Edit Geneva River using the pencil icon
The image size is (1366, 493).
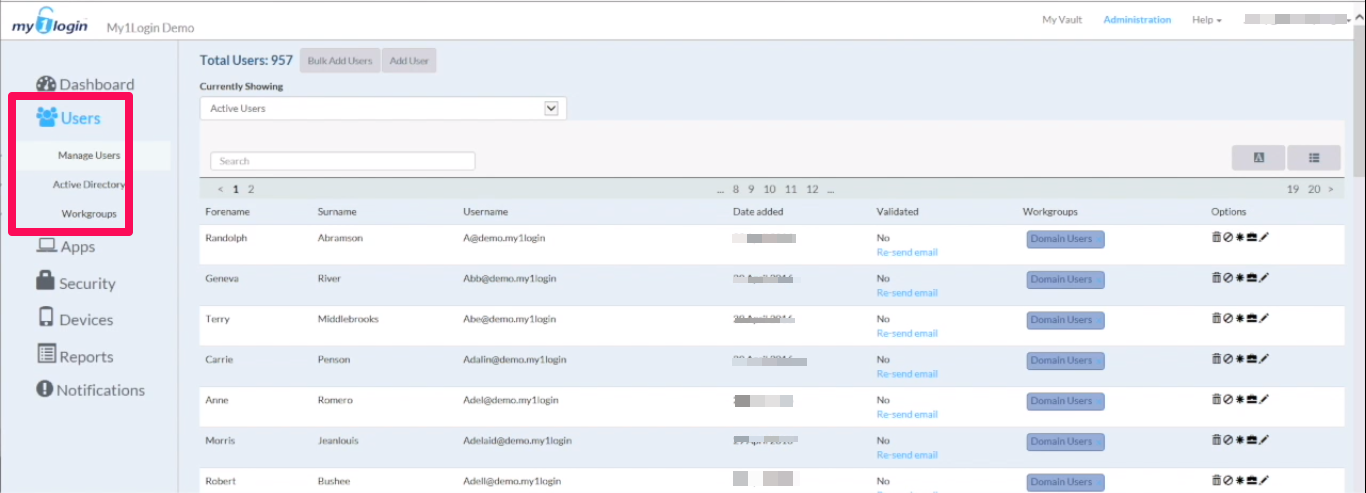point(1264,278)
